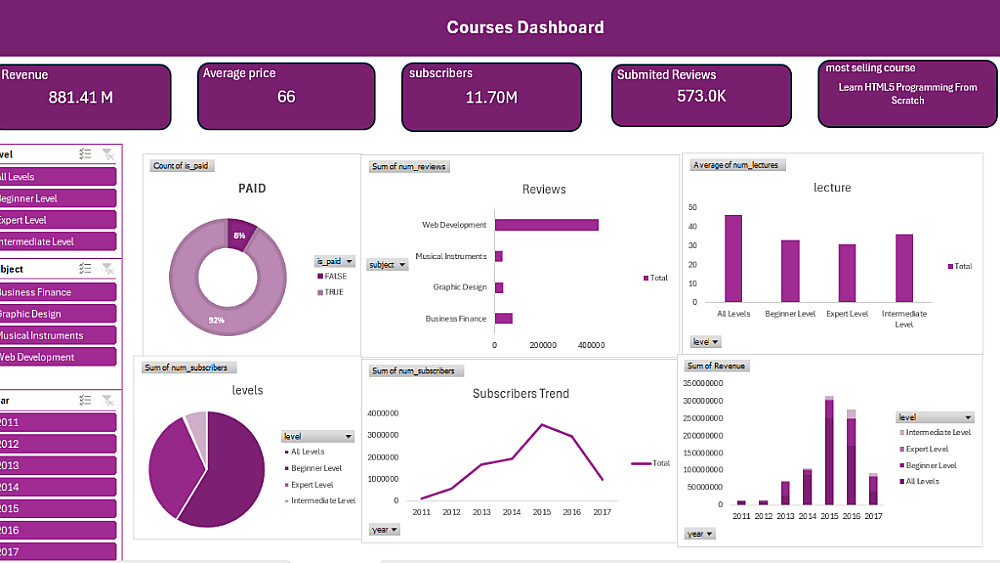Image resolution: width=1000 pixels, height=563 pixels.
Task: Open is_paid dropdown in PAID chart
Action: [335, 261]
